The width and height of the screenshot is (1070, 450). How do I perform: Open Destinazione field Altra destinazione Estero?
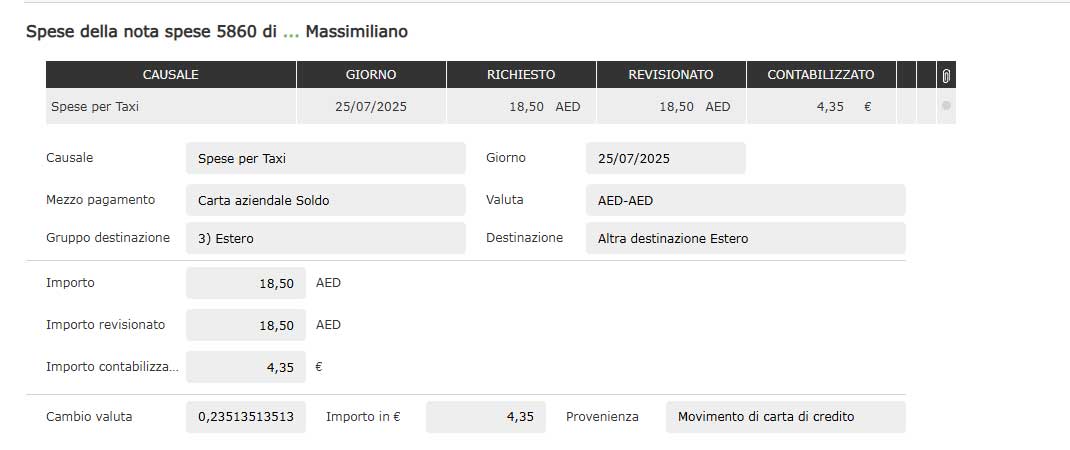click(745, 238)
